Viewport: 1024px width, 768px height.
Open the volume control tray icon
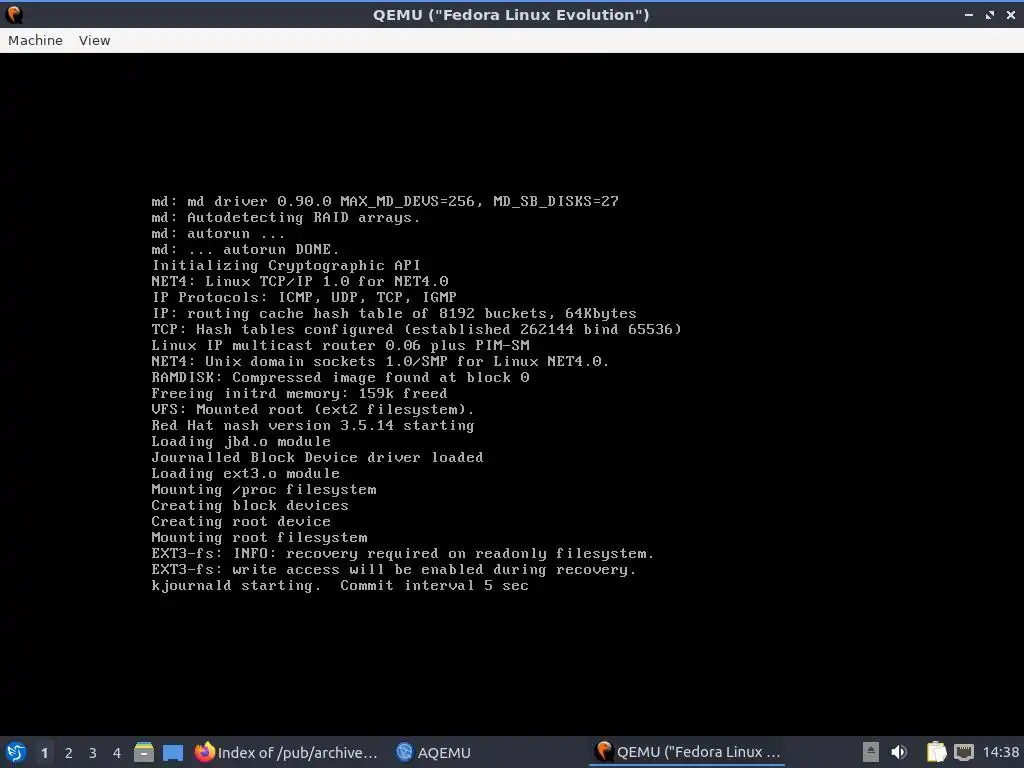pos(899,752)
